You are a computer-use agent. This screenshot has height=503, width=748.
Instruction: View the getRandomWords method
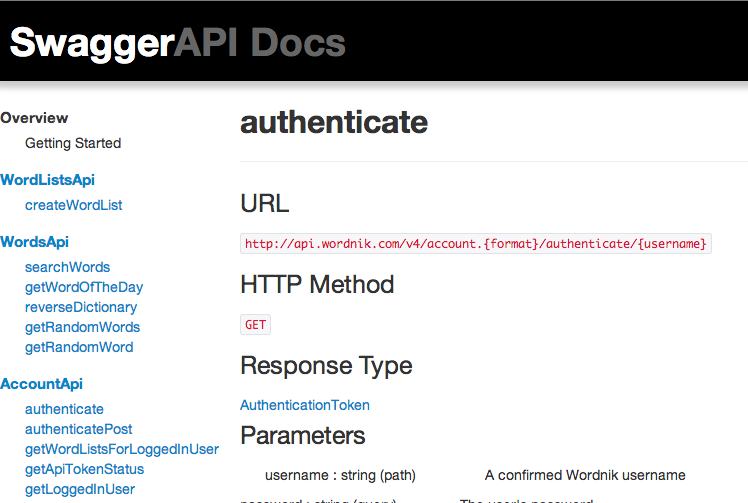pos(82,327)
